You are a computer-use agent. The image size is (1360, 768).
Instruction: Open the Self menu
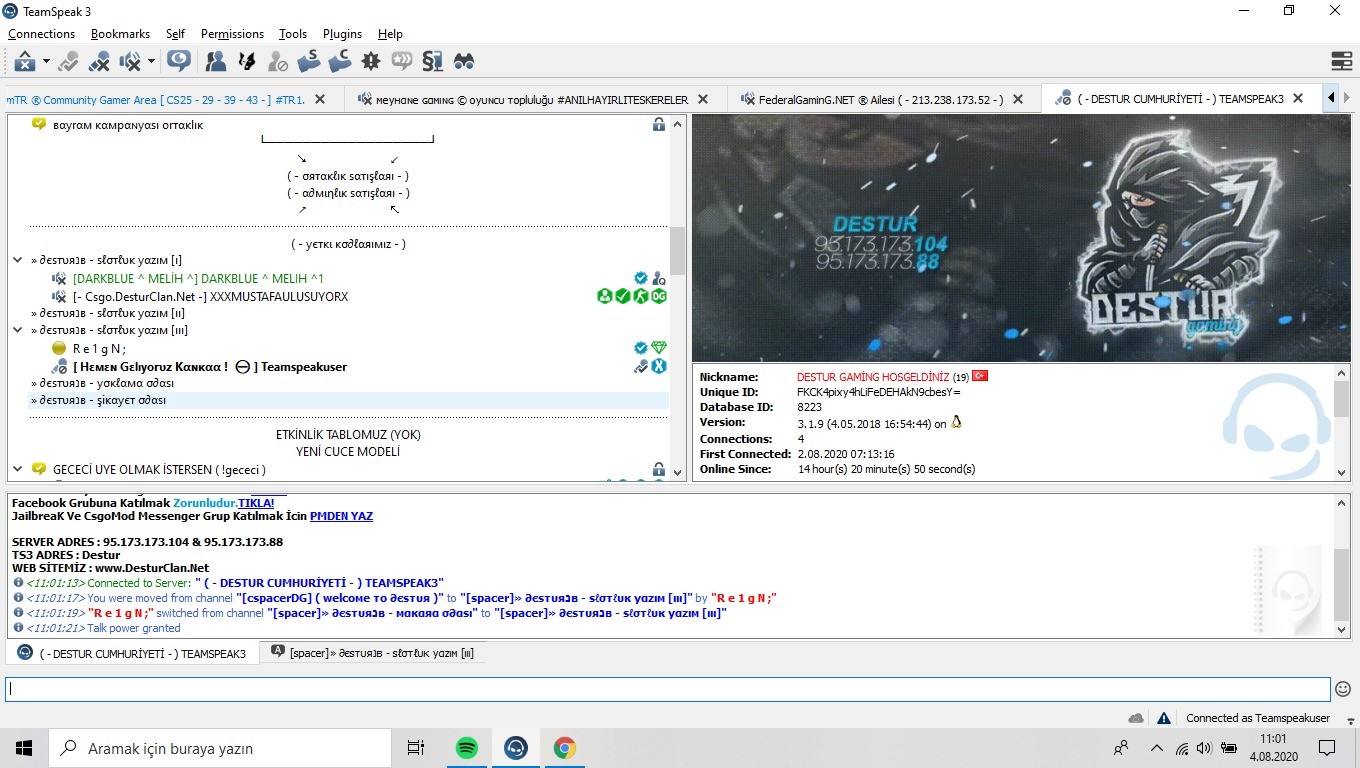point(175,34)
